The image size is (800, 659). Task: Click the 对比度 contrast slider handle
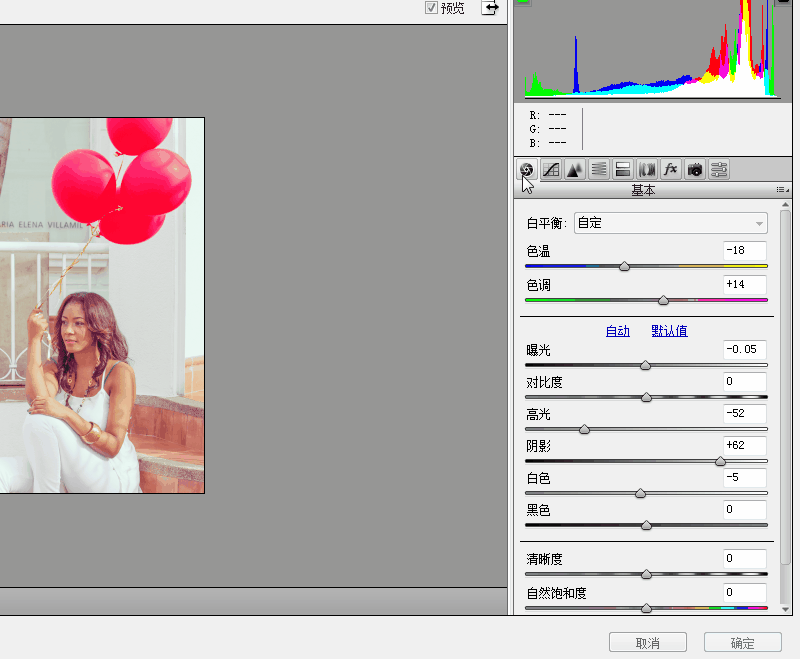tap(646, 397)
